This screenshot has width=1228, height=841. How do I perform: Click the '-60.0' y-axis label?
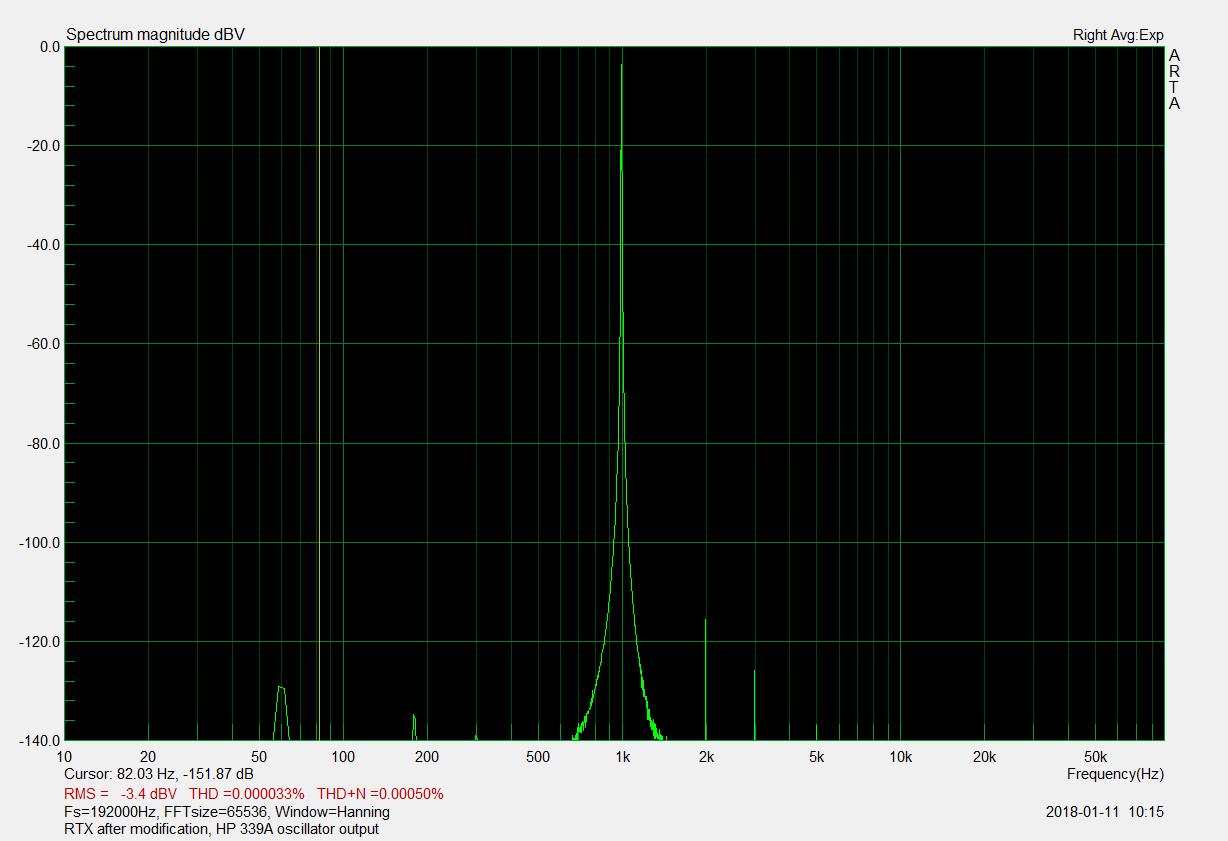[44, 344]
